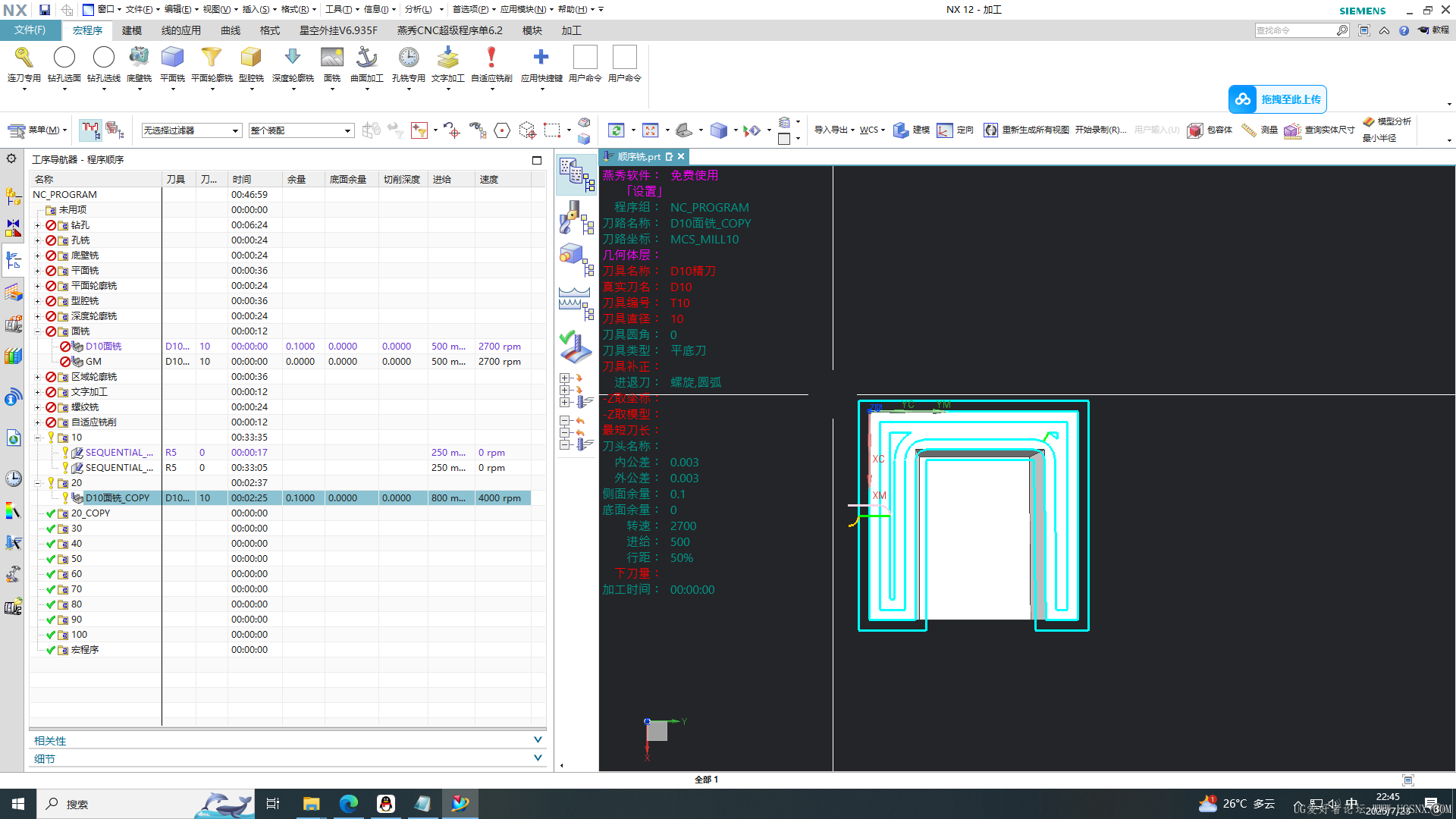Select the GM operation row
Screen dimensions: 1456x819
pos(281,362)
